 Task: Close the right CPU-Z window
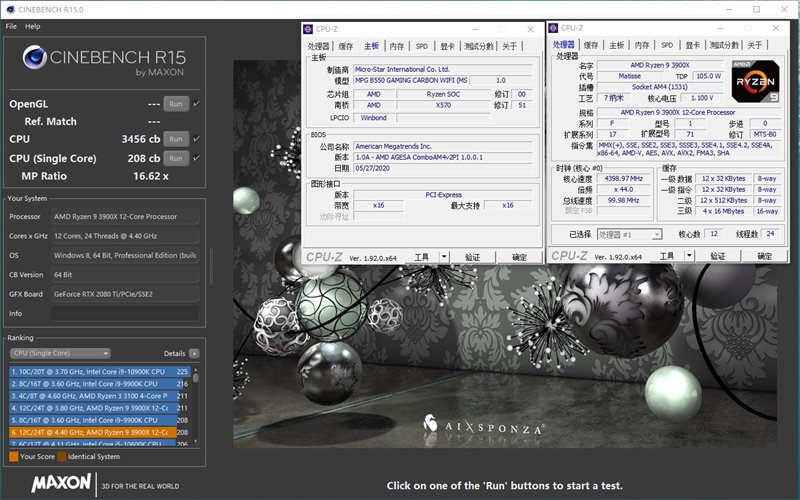point(776,28)
